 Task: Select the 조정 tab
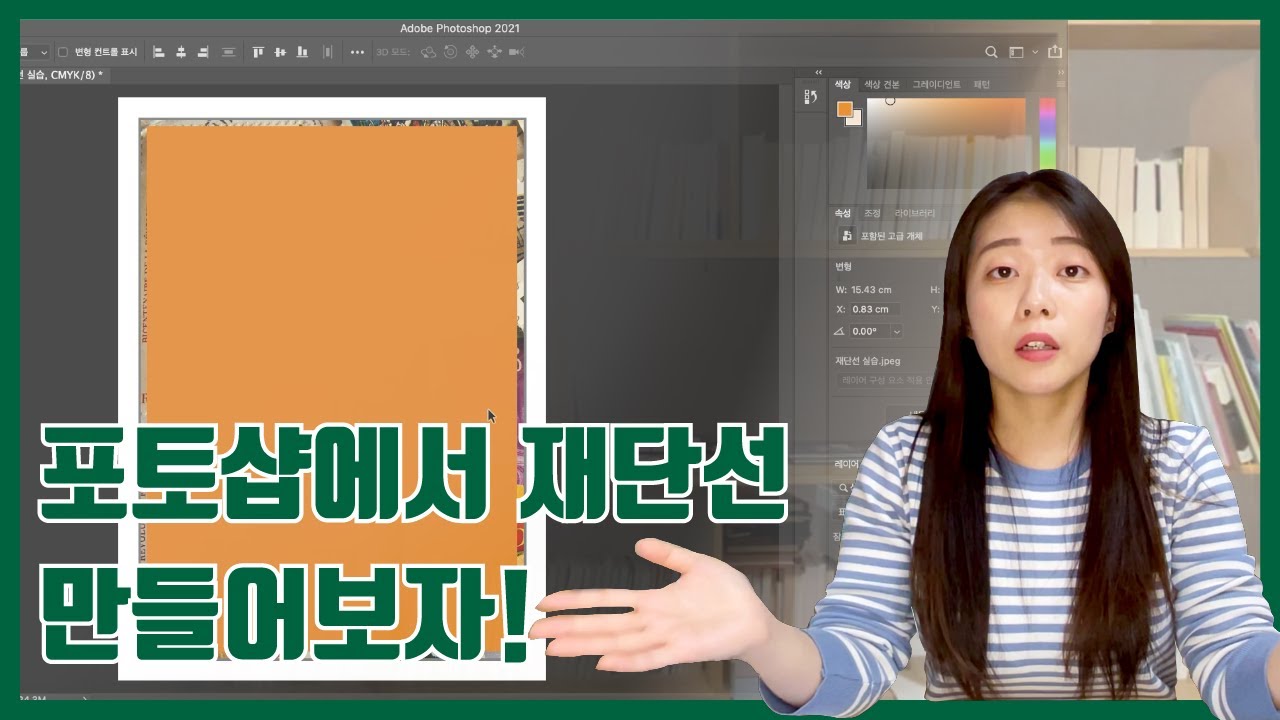[x=872, y=213]
